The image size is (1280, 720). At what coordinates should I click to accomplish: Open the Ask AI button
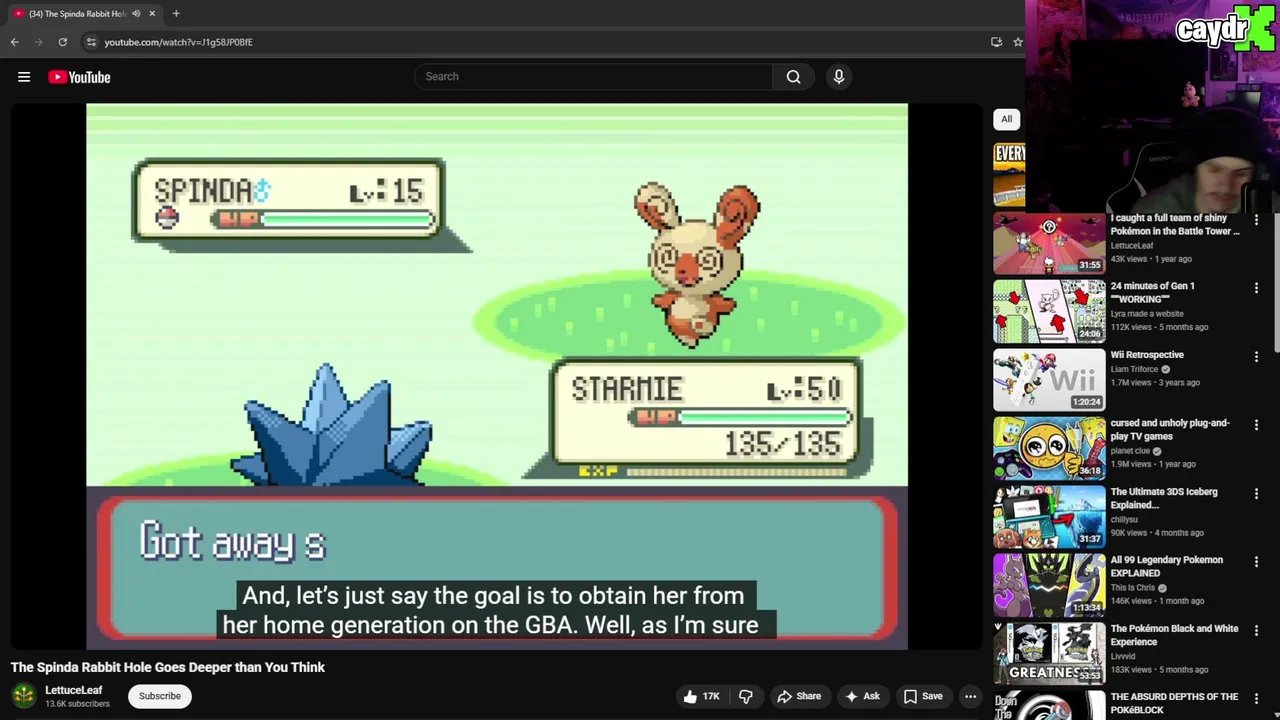point(862,696)
